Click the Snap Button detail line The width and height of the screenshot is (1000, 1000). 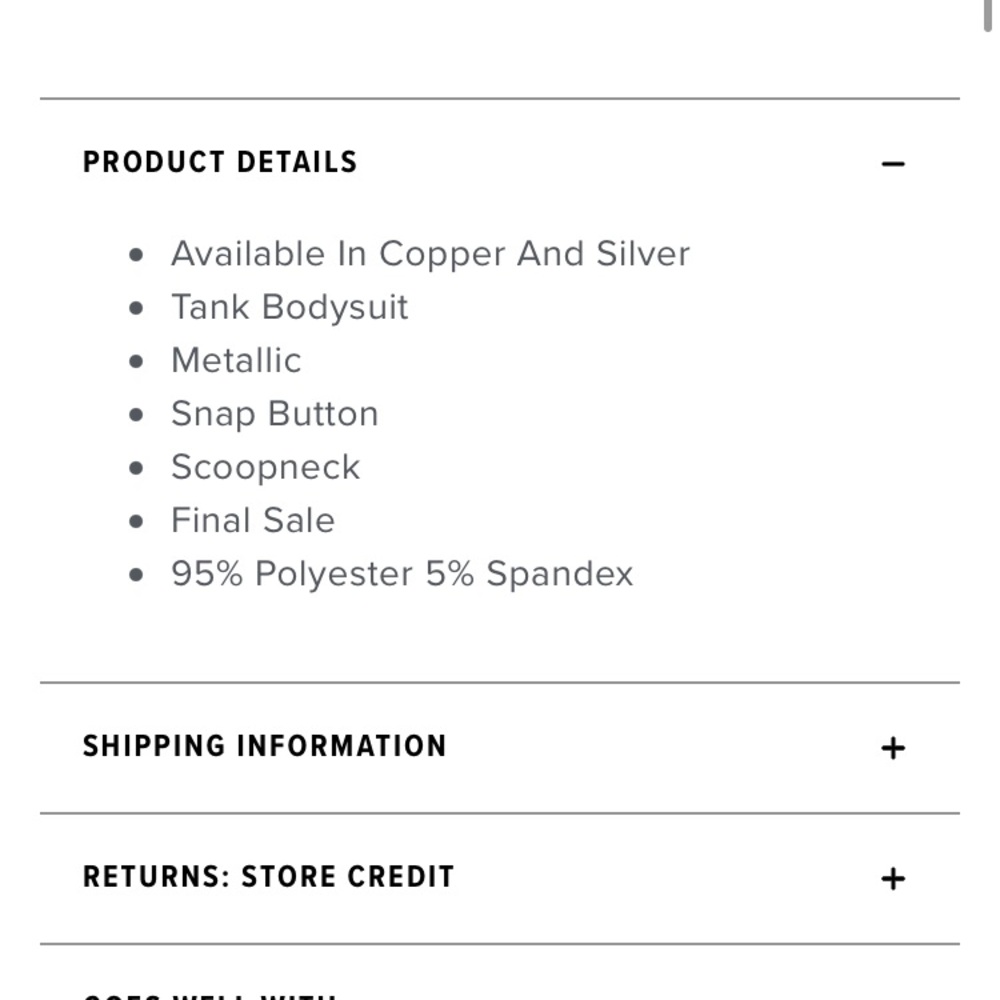point(274,414)
